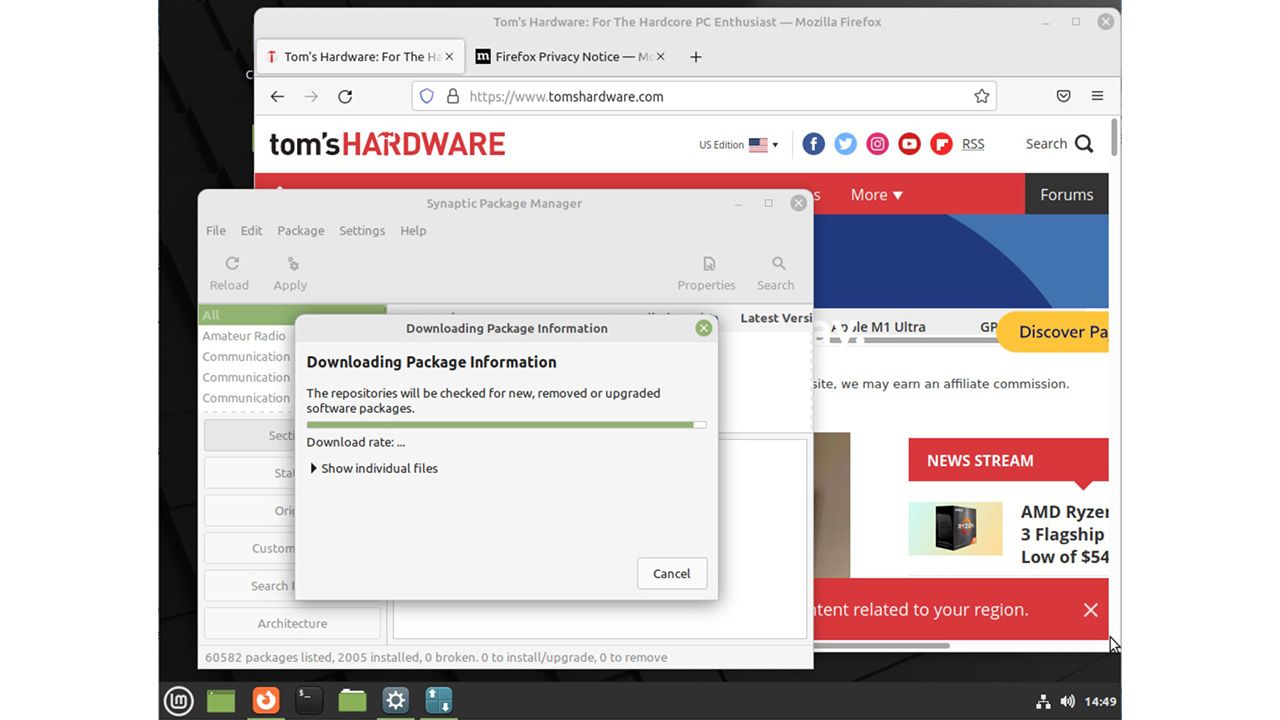Click Reload in Synaptic toolbar
Screen dimensions: 1280x720
[x=229, y=273]
